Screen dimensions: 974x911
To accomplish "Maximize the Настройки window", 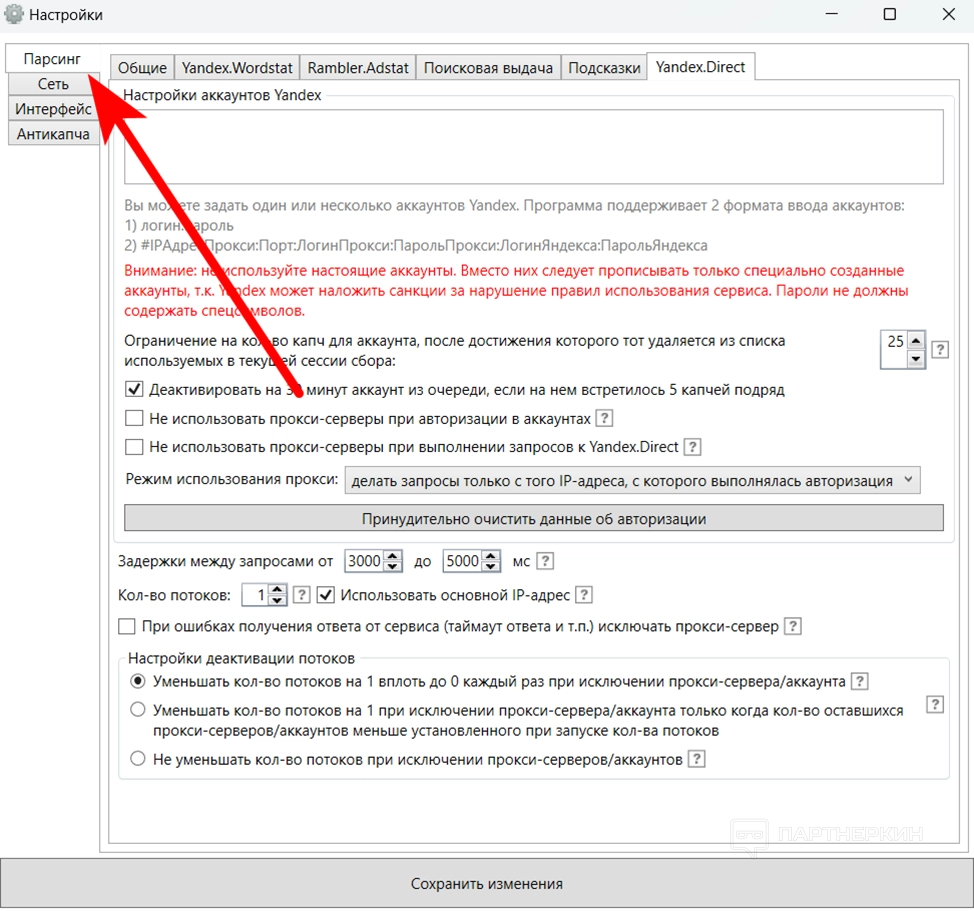I will pos(890,14).
